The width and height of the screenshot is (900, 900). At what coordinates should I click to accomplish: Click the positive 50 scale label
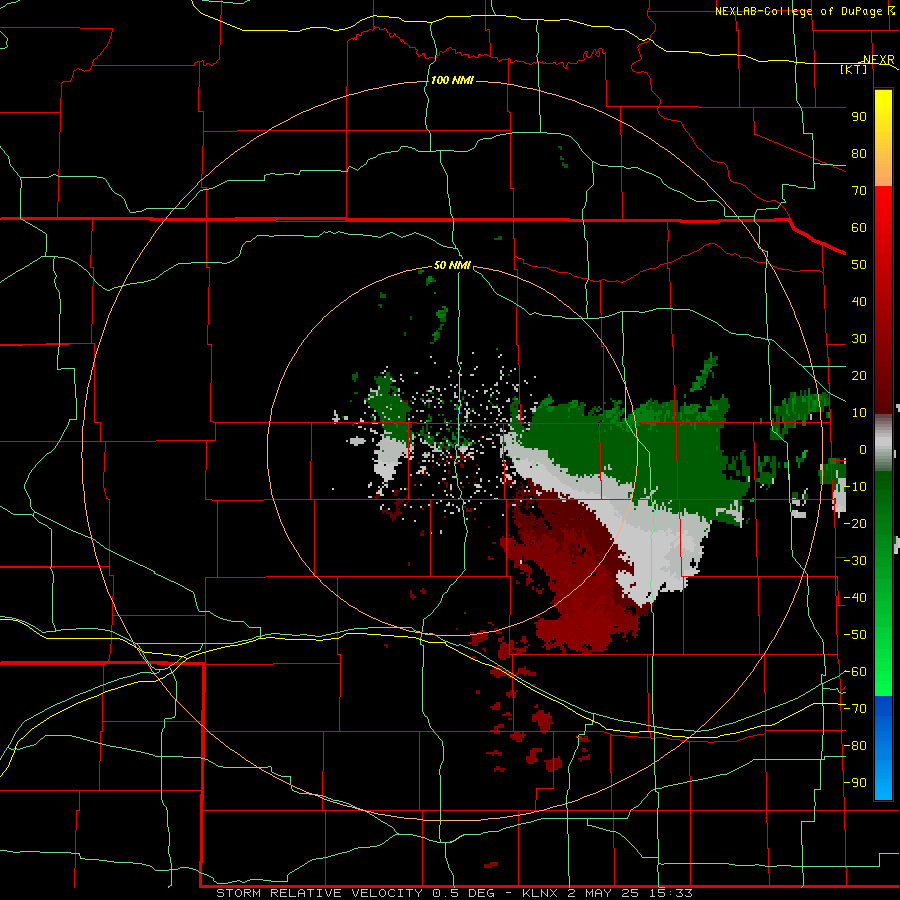pyautogui.click(x=859, y=265)
